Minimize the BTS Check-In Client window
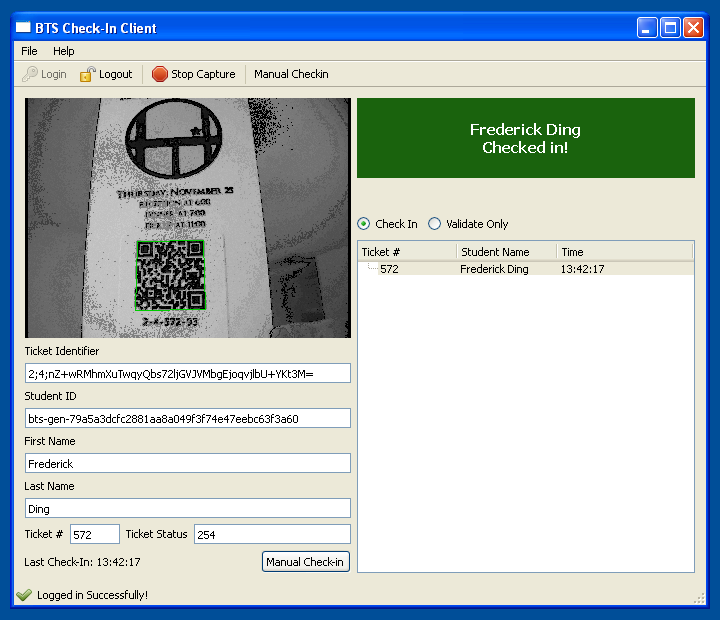This screenshot has width=720, height=620. point(647,28)
